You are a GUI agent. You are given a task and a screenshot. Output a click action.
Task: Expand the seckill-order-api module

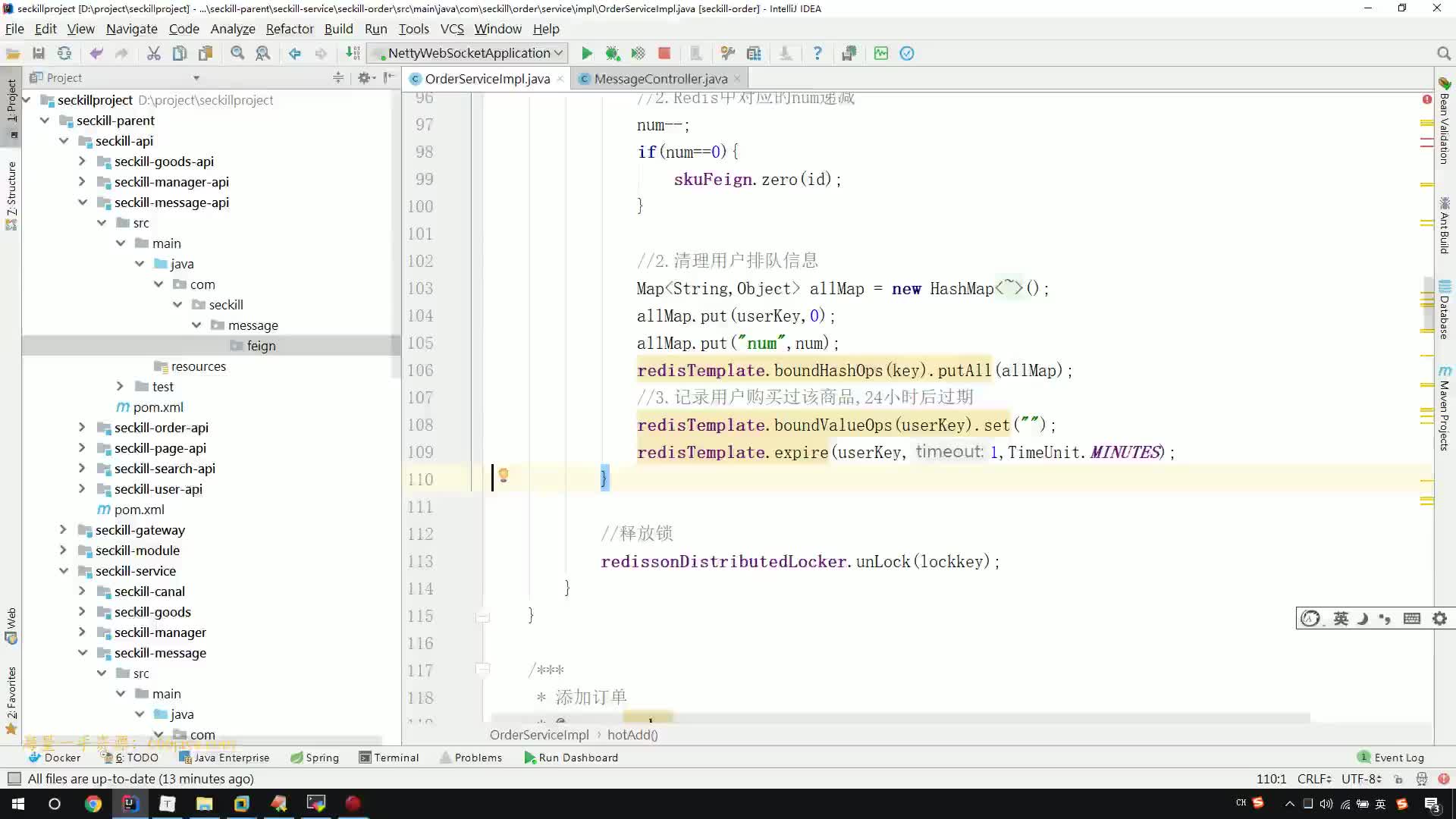coord(82,428)
